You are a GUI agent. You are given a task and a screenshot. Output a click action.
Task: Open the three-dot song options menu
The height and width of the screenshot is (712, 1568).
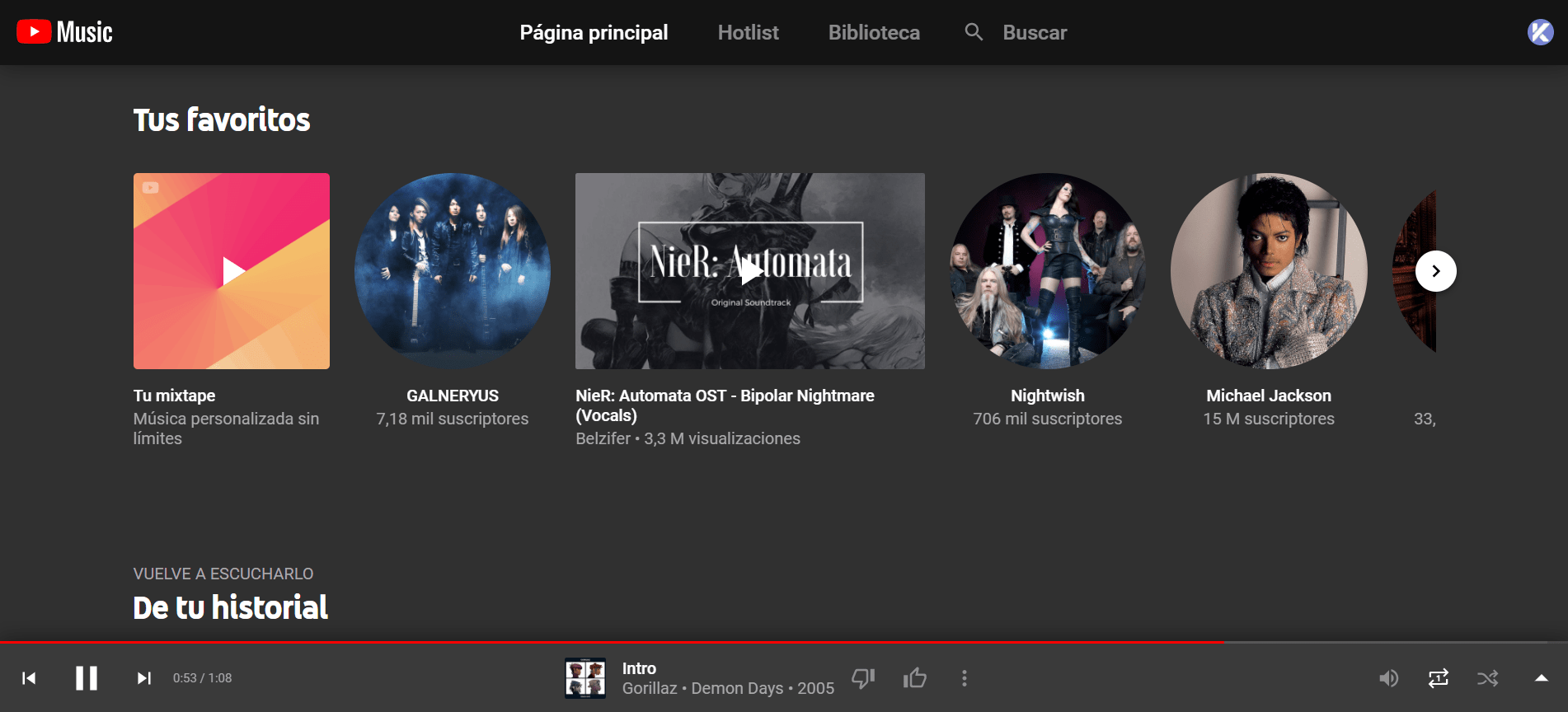point(964,678)
